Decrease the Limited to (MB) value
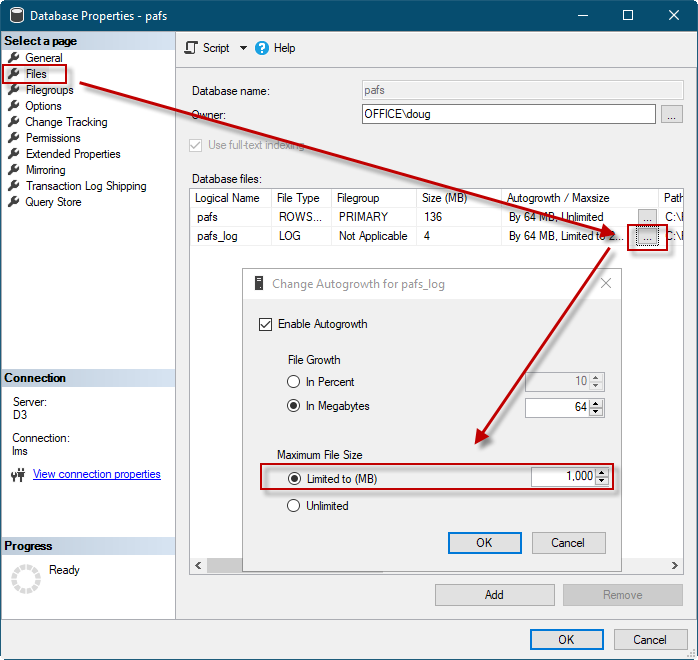 (x=602, y=481)
